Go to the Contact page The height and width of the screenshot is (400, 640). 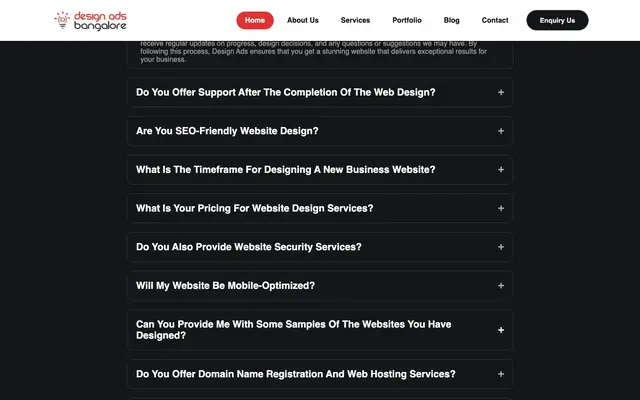coord(495,20)
